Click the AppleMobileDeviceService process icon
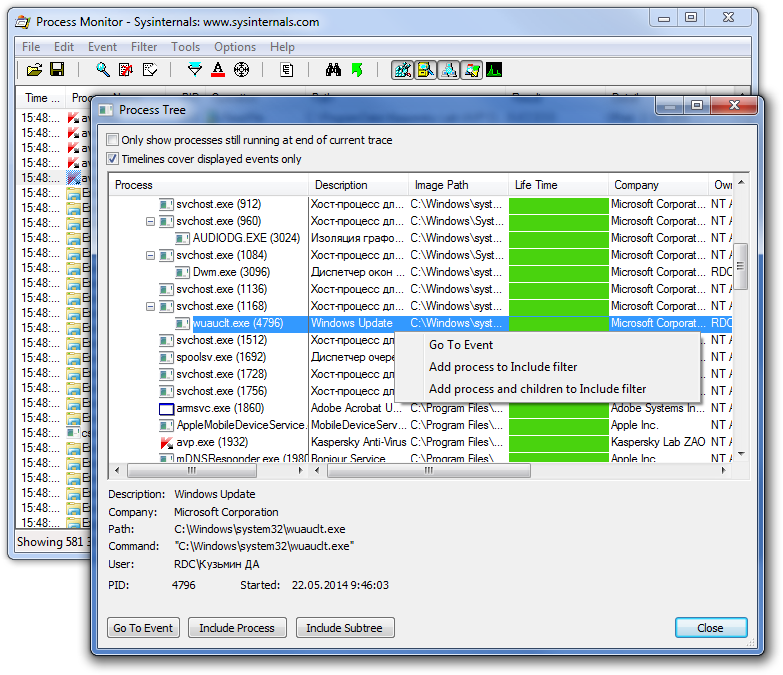783x675 pixels. [166, 425]
